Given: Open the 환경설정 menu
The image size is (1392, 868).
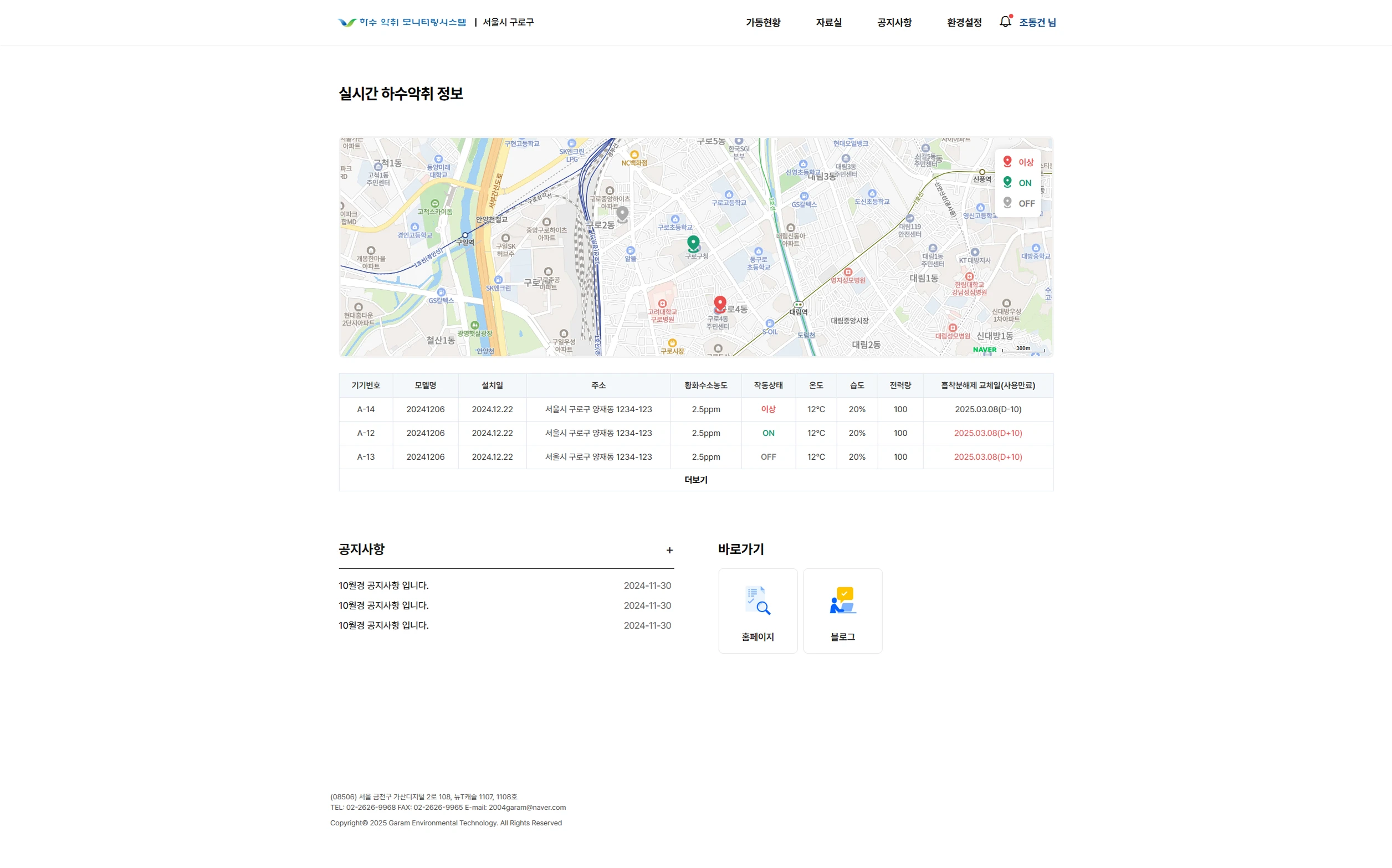Looking at the screenshot, I should [964, 22].
